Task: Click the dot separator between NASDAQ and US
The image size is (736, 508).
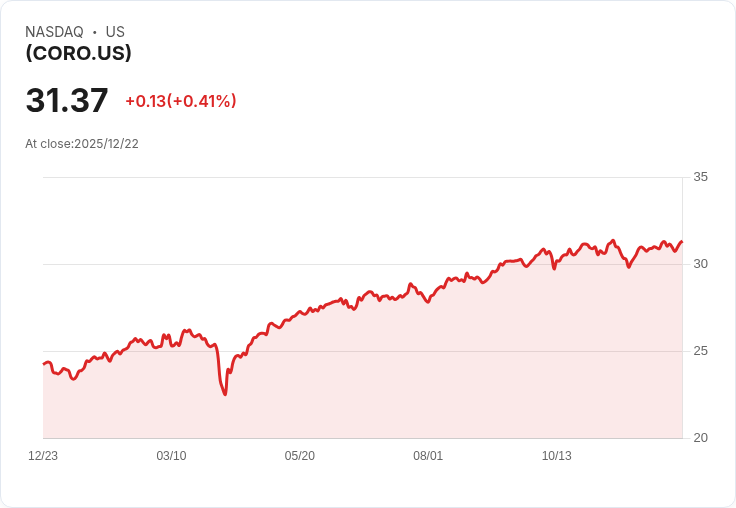Action: [x=94, y=32]
